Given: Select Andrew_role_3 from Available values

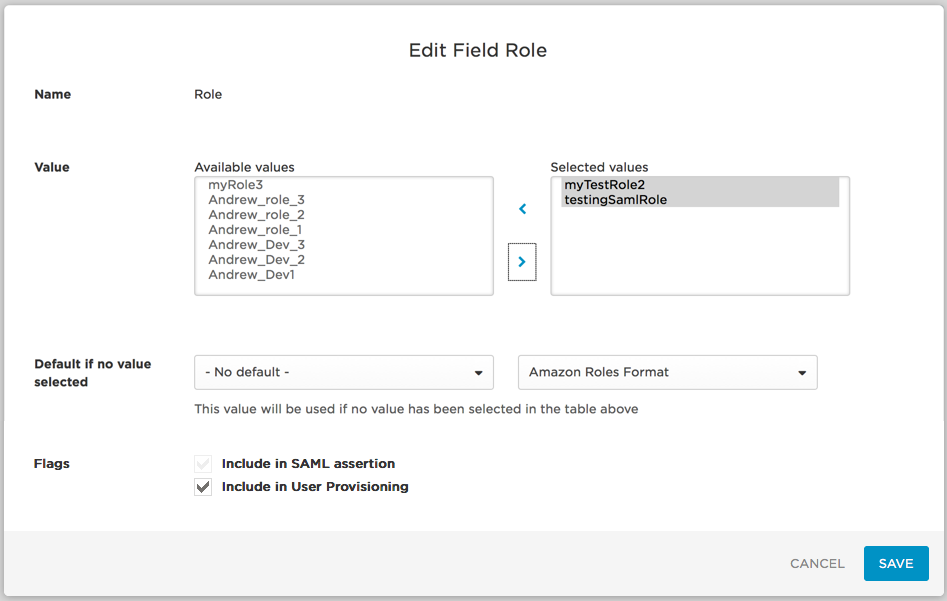Looking at the screenshot, I should point(256,200).
